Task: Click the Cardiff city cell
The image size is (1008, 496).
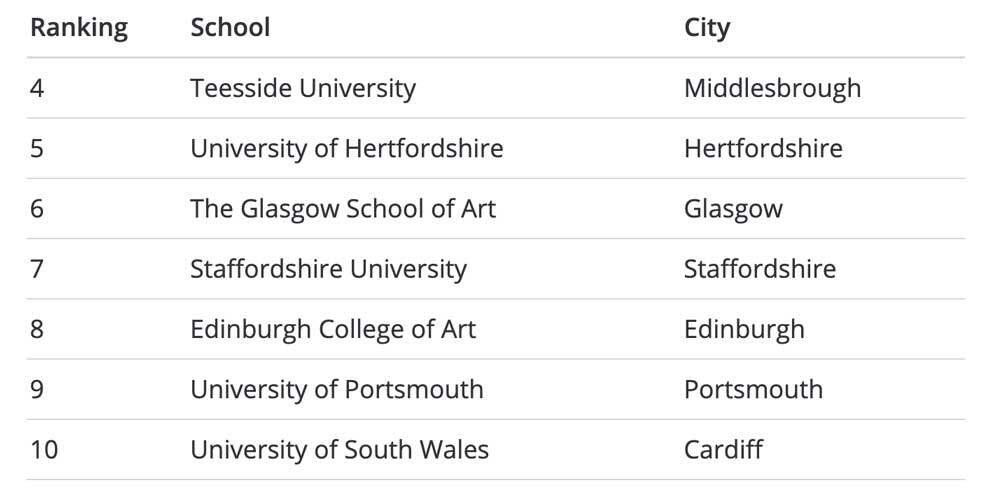Action: [723, 450]
